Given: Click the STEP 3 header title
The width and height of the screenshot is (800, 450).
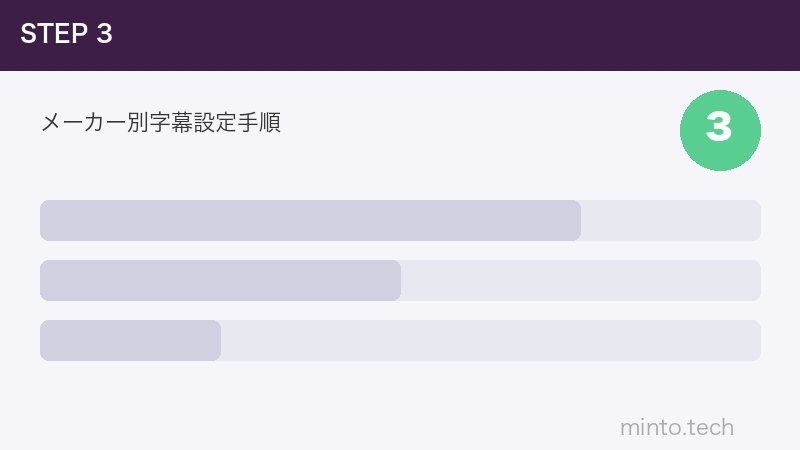Looking at the screenshot, I should (x=66, y=34).
